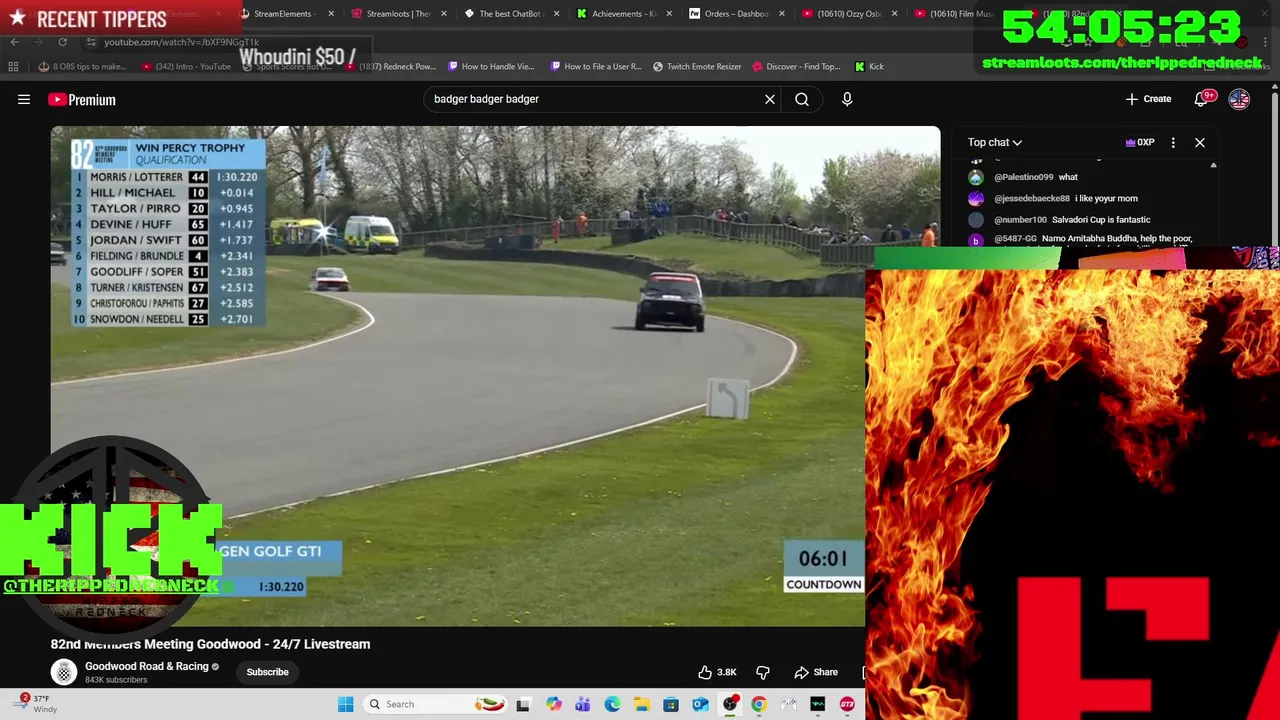Switch to the Film Music YouTube tab
The width and height of the screenshot is (1280, 720).
(x=955, y=14)
